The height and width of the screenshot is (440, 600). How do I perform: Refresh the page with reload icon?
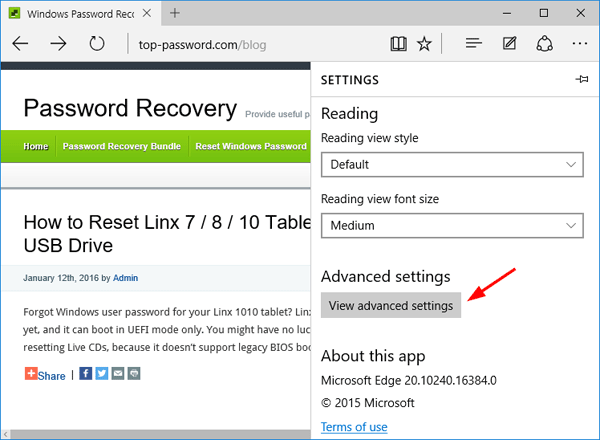[x=97, y=44]
